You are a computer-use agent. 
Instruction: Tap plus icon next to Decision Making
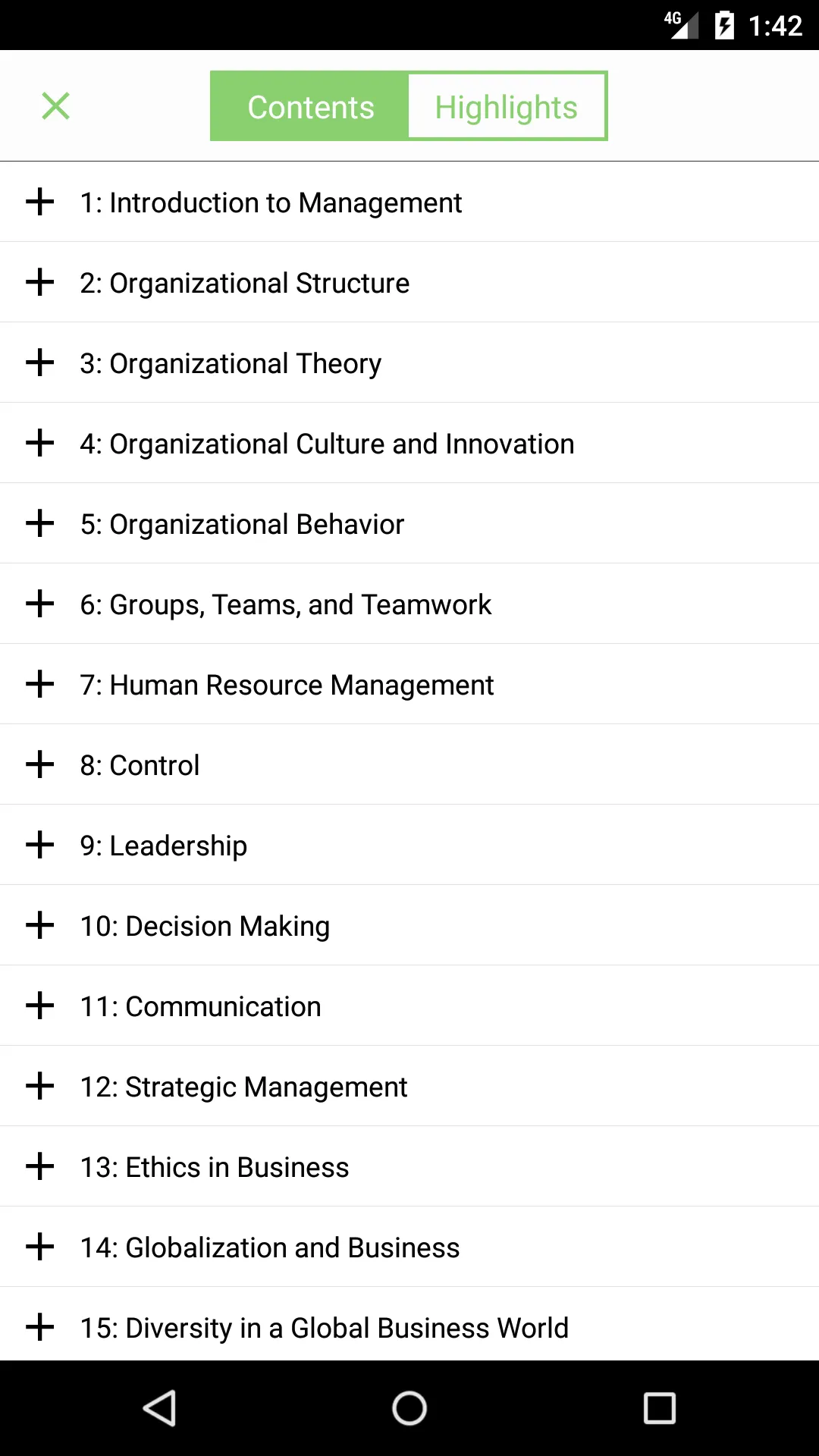(39, 925)
